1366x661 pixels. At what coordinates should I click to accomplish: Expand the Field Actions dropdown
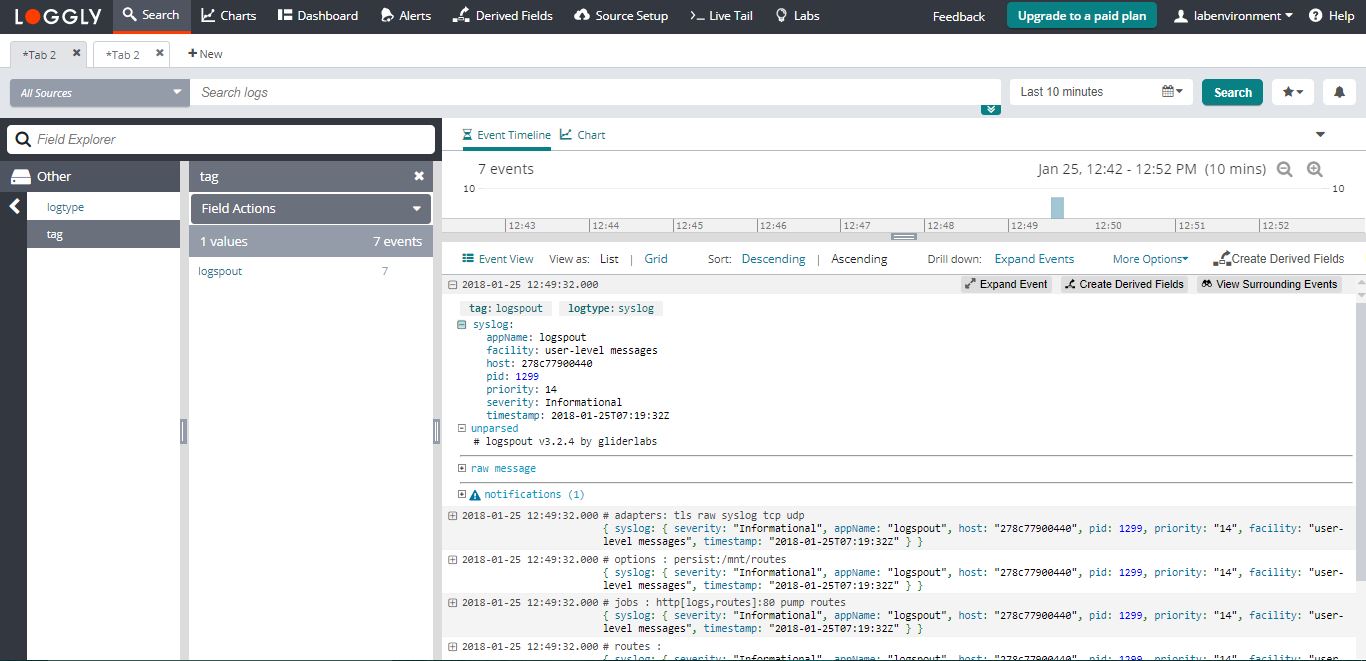coord(310,209)
